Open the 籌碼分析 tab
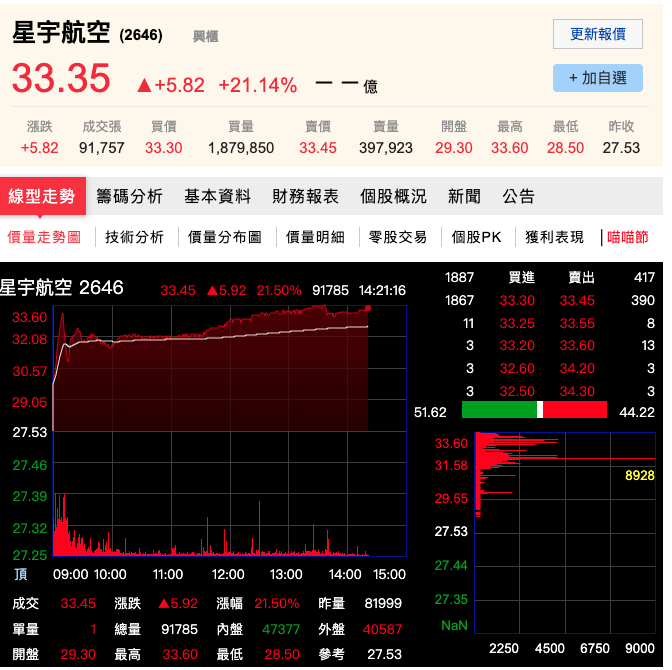The height and width of the screenshot is (670, 672). tap(129, 197)
